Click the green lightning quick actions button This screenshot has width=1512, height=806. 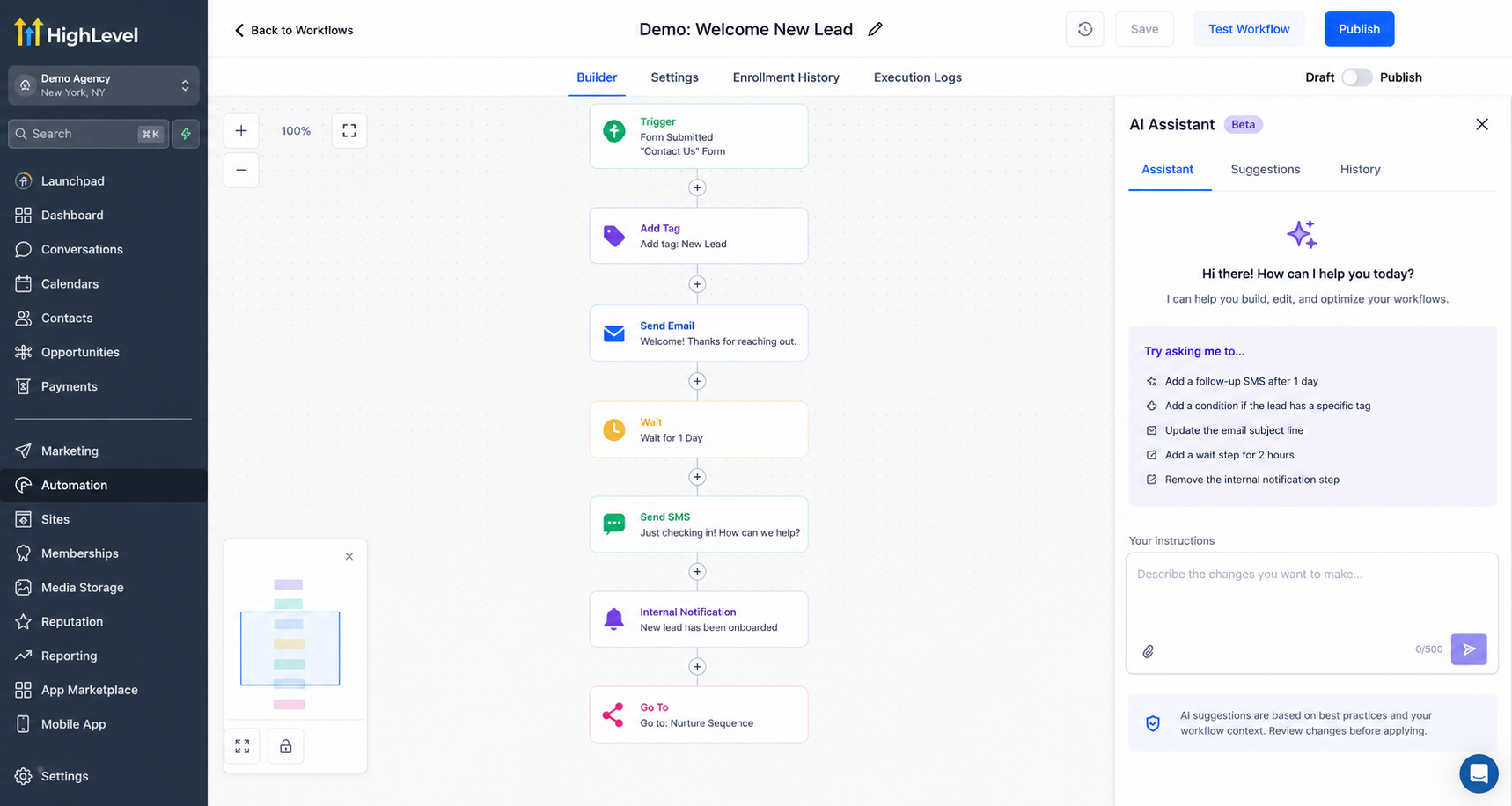[186, 134]
